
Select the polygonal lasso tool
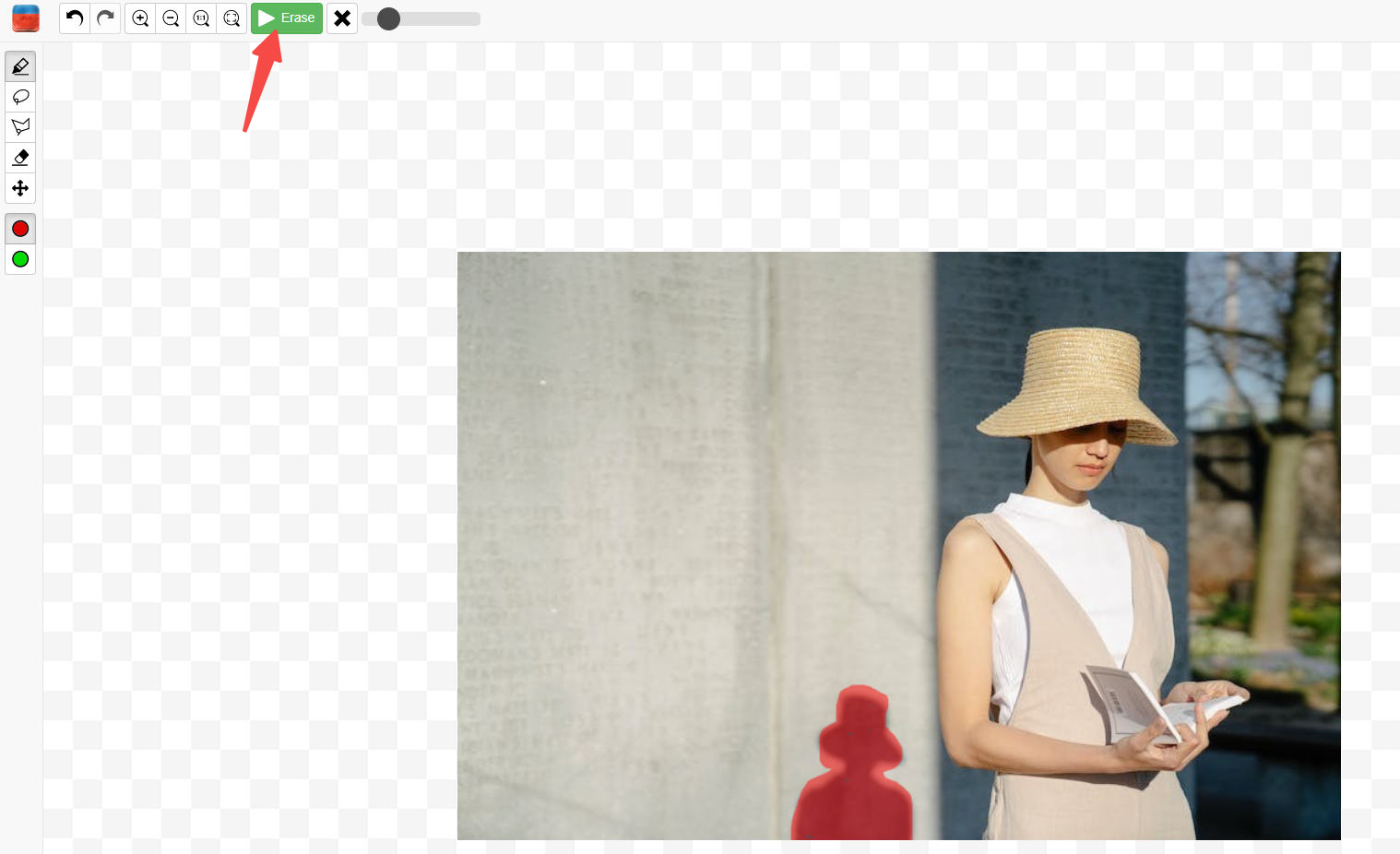pyautogui.click(x=20, y=127)
